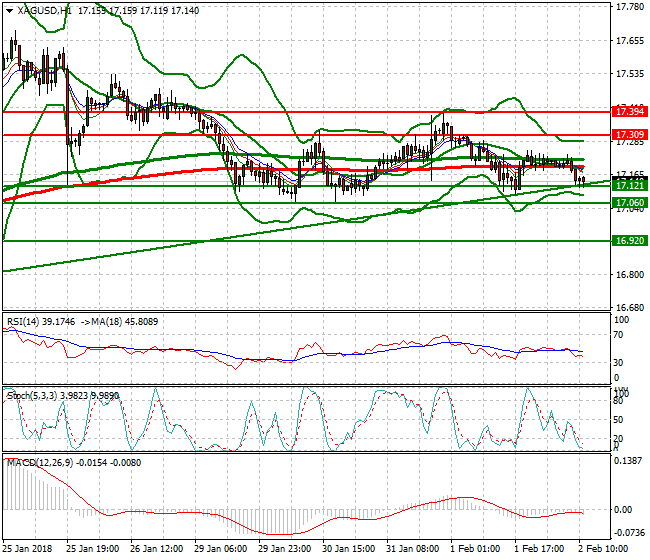Select the RSI(14) 39.1746 indicator label
The image size is (650, 560).
click(x=41, y=322)
